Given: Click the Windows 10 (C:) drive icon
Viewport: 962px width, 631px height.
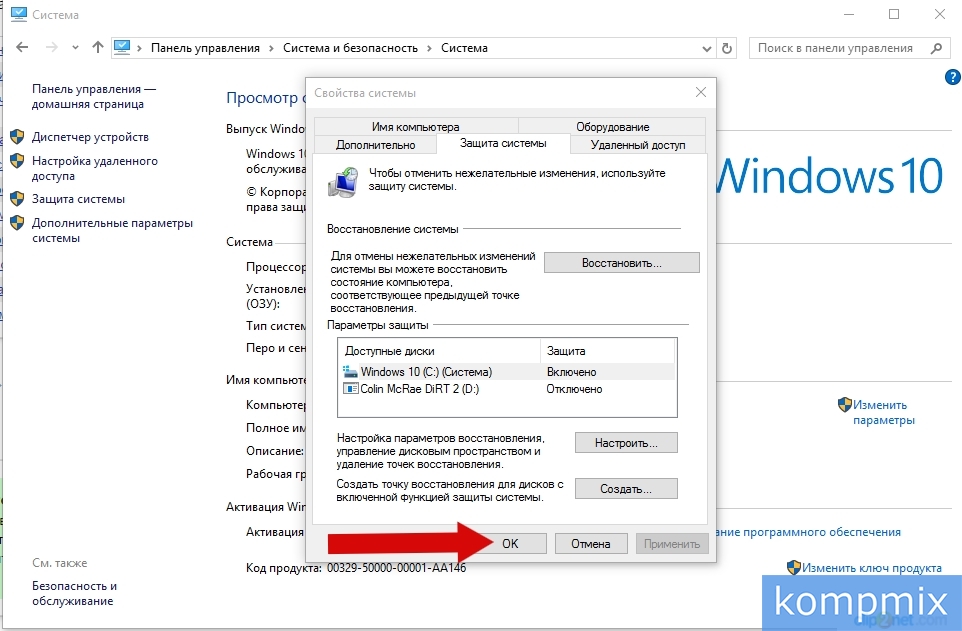Looking at the screenshot, I should [350, 371].
